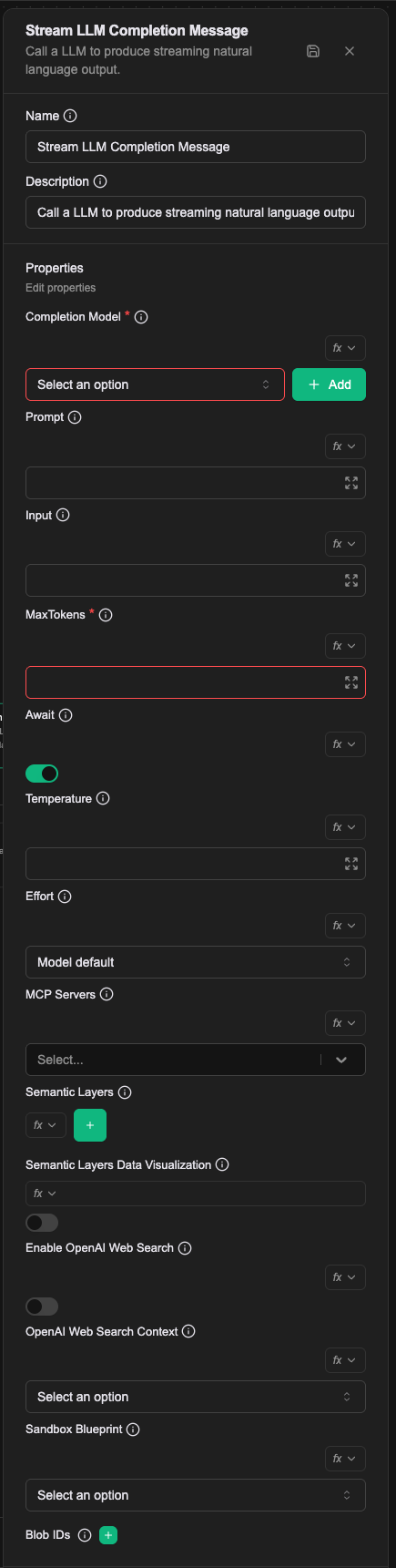Screen dimensions: 396x1568
Task: Enable Semantic Layers Data Visualization toggle
Action: pos(42,1223)
